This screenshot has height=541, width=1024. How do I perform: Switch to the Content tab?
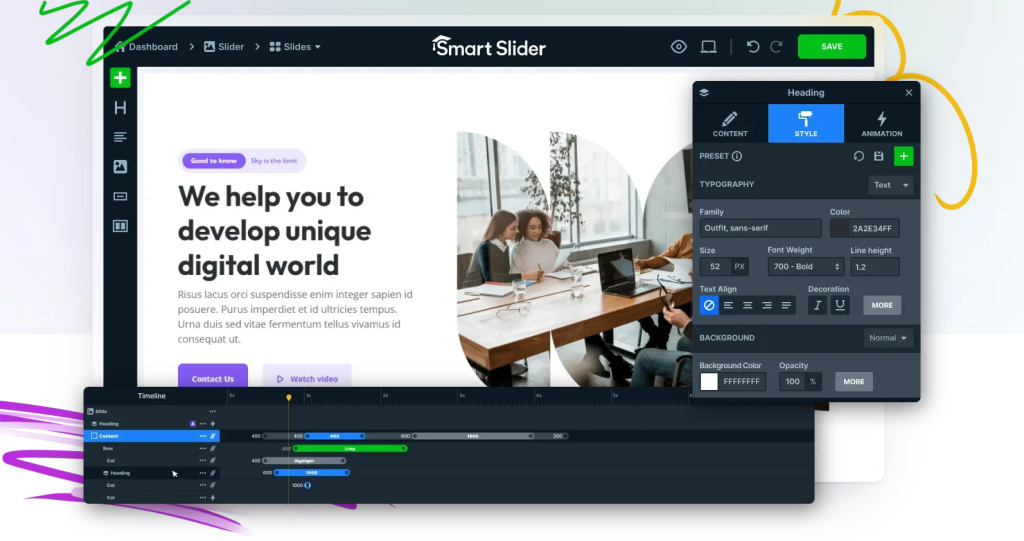pyautogui.click(x=730, y=124)
